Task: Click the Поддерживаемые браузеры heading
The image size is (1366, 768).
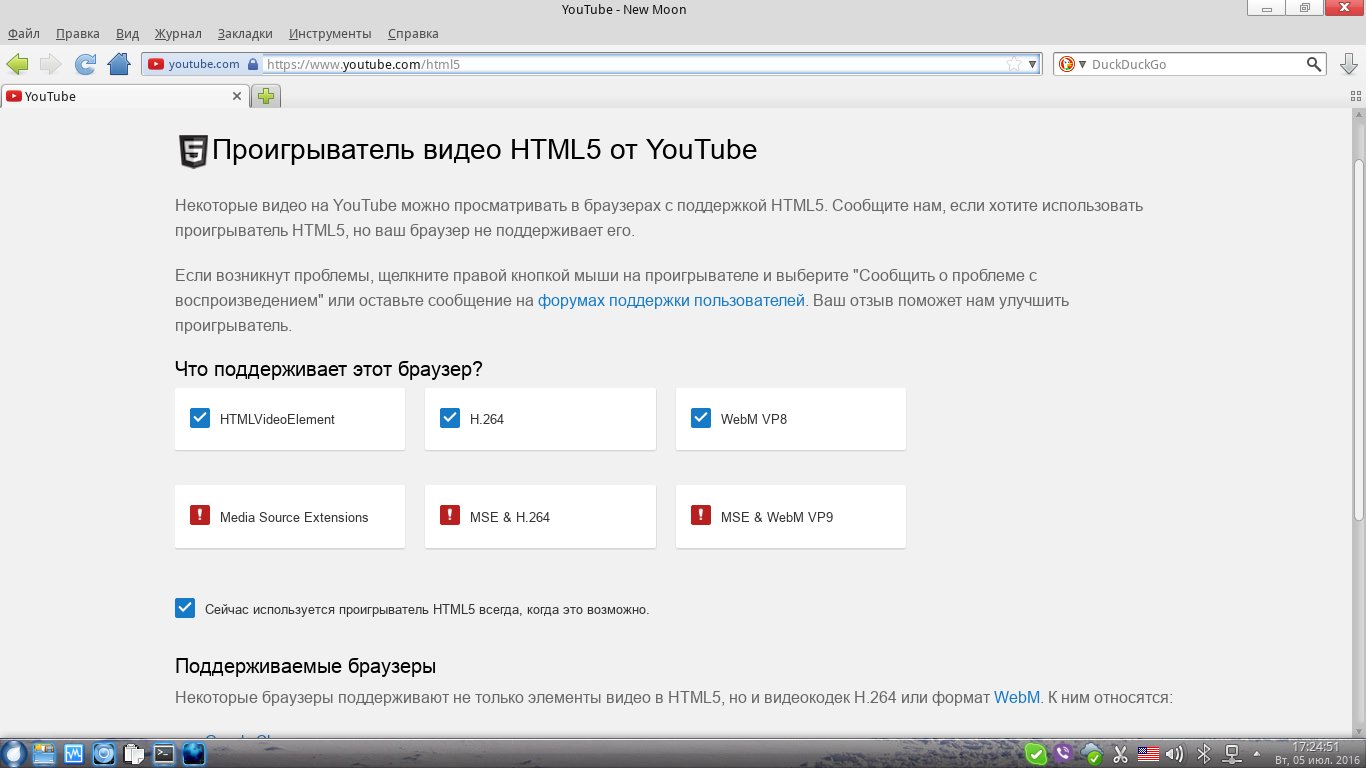Action: click(x=305, y=667)
